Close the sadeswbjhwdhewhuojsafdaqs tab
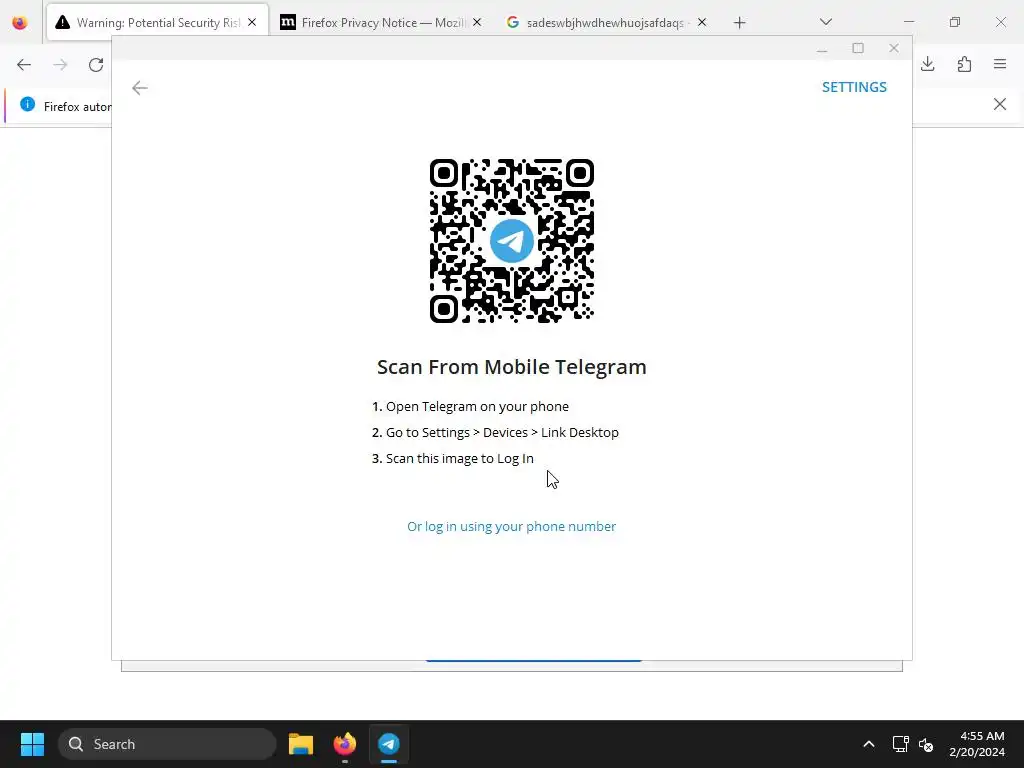 (x=702, y=23)
